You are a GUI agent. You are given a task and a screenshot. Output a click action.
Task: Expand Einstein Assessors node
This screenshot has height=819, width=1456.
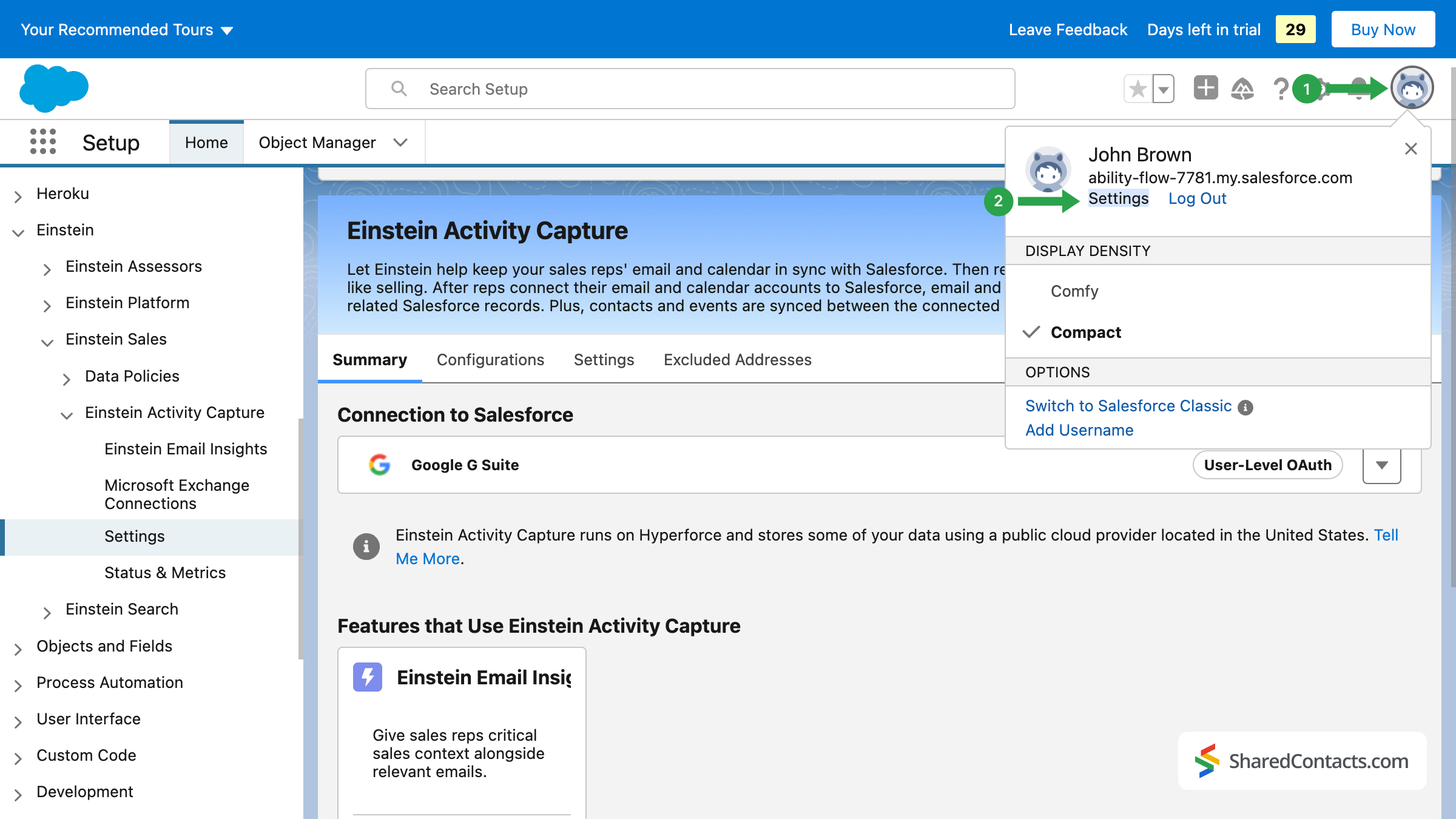[47, 269]
